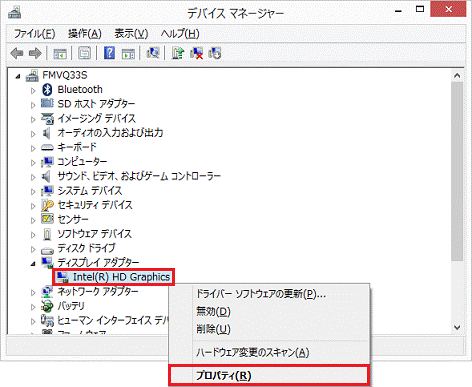Select the センサー tree label

73,219
